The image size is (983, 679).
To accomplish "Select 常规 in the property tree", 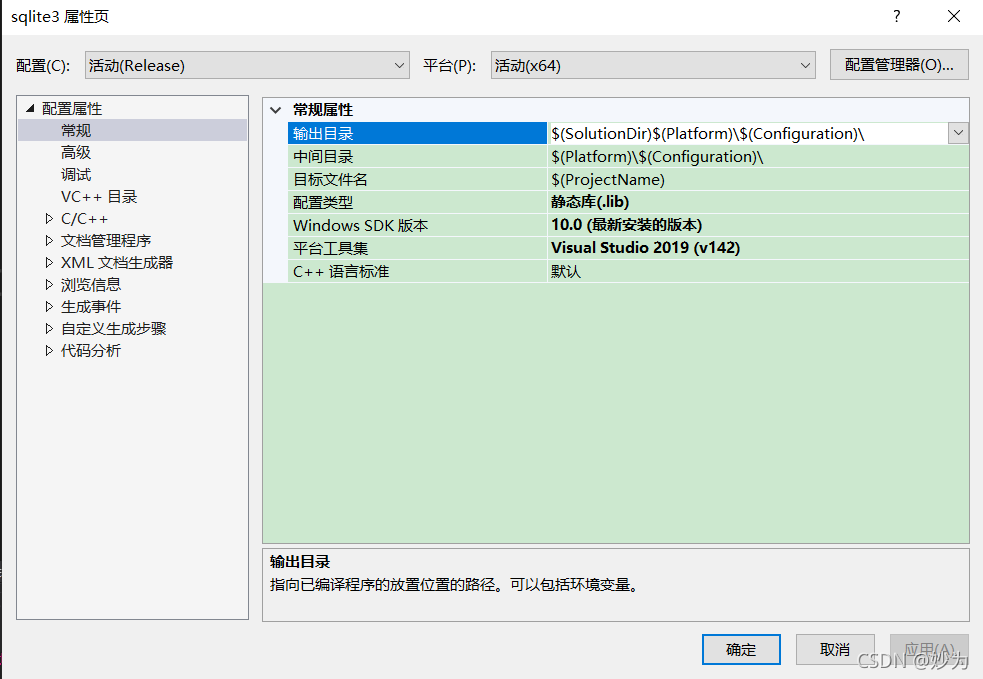I will tap(76, 130).
